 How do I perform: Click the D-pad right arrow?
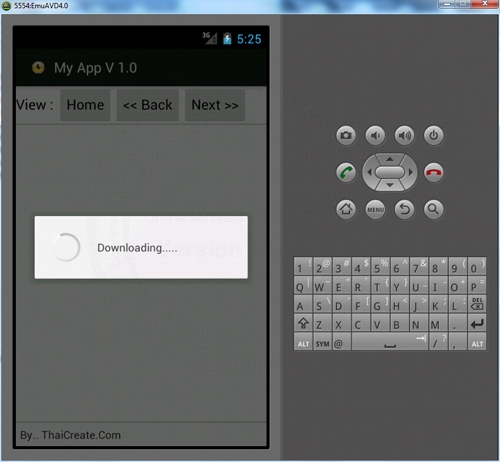point(411,172)
